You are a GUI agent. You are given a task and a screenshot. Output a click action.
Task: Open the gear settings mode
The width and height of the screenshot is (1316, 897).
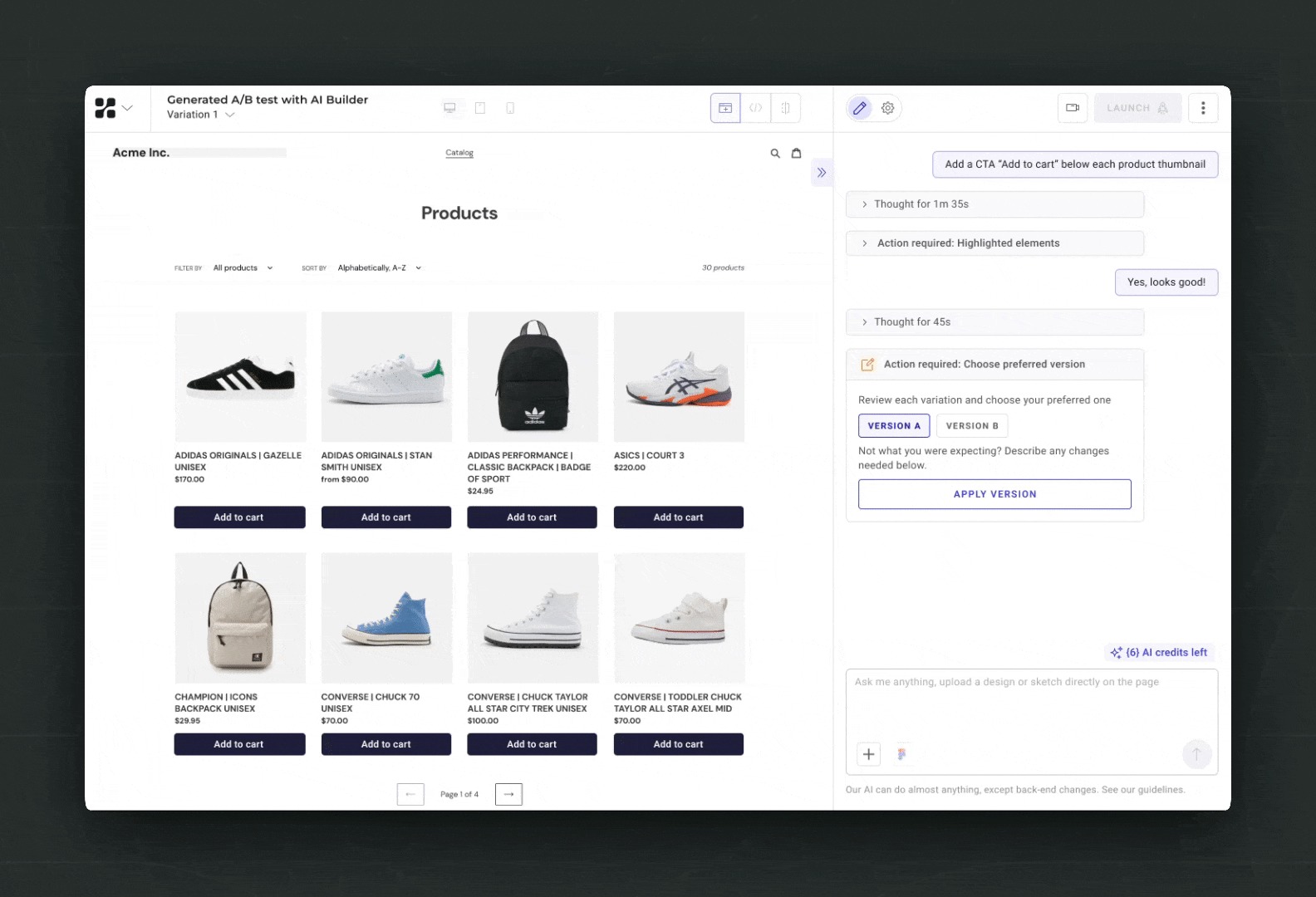[887, 108]
